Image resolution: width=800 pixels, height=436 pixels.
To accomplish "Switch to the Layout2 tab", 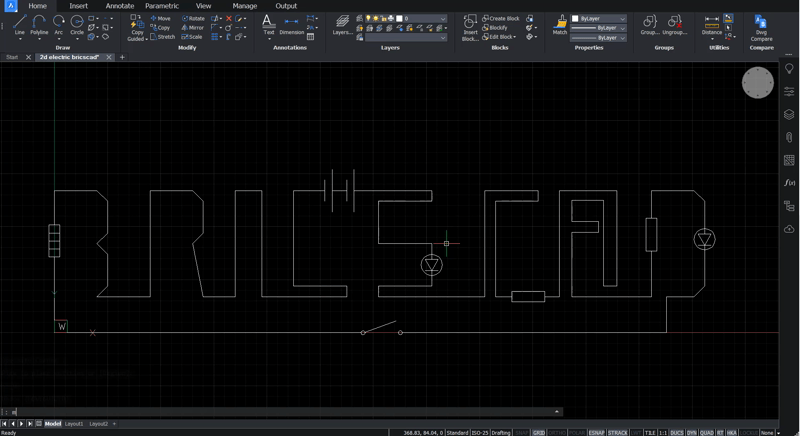I will click(98, 424).
